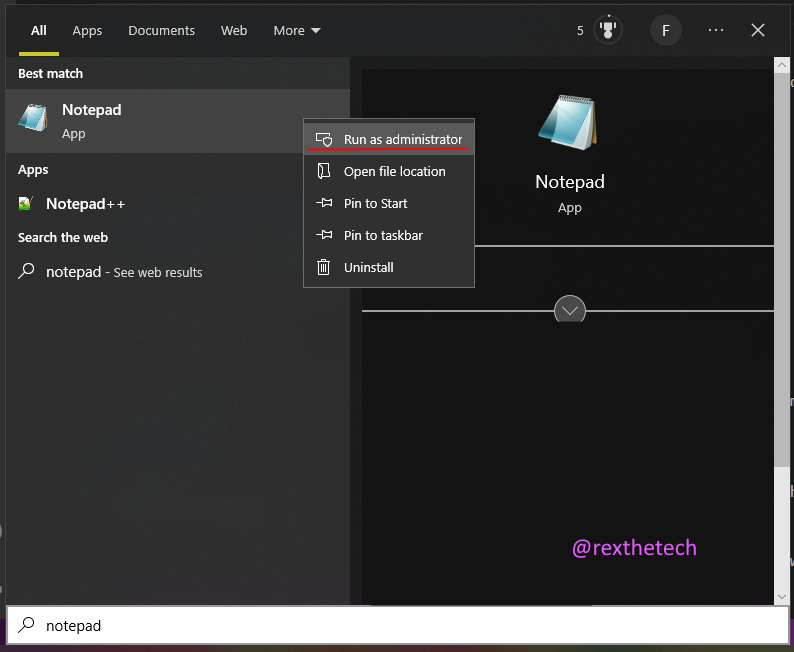Open the three-dot options menu

(x=716, y=30)
